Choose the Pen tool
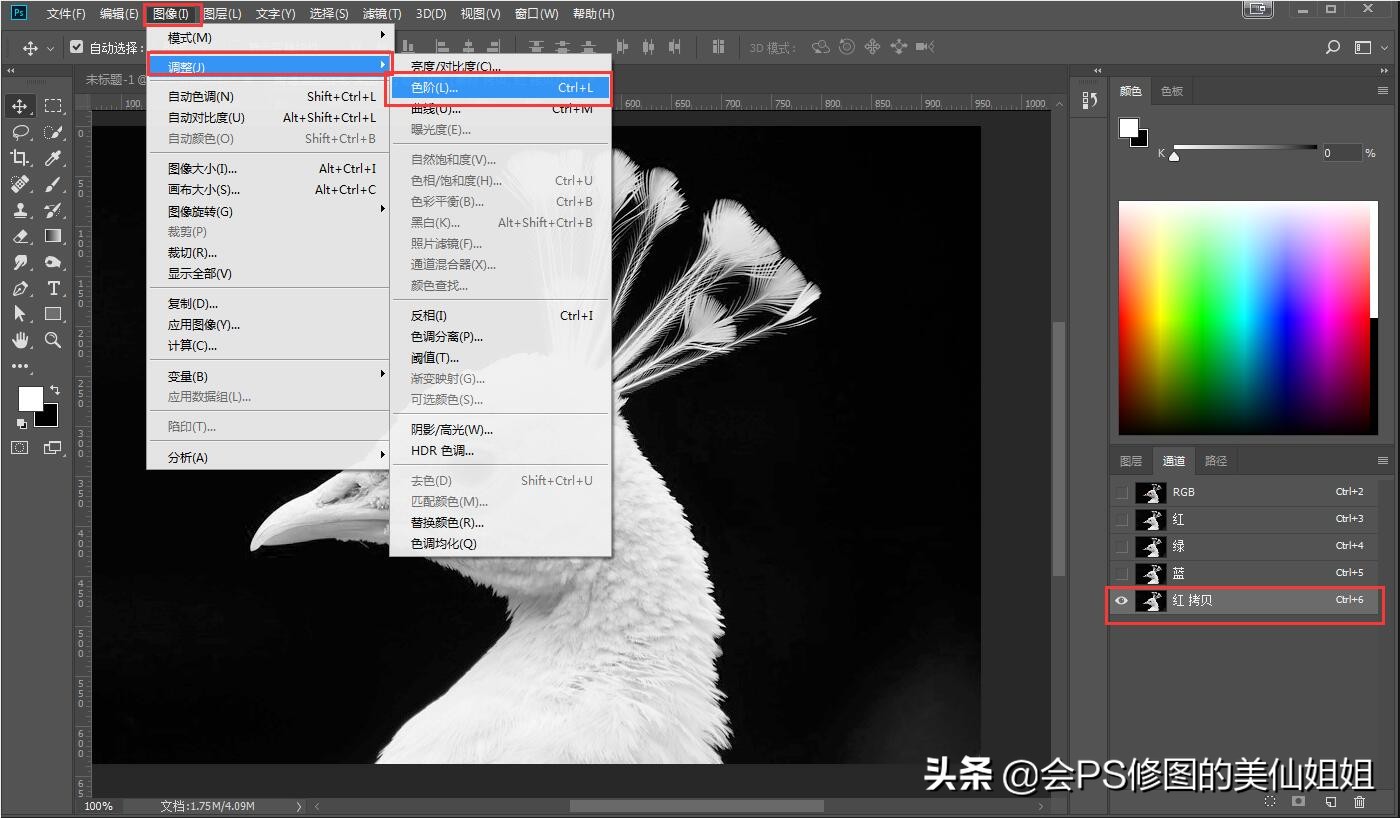 [x=20, y=289]
